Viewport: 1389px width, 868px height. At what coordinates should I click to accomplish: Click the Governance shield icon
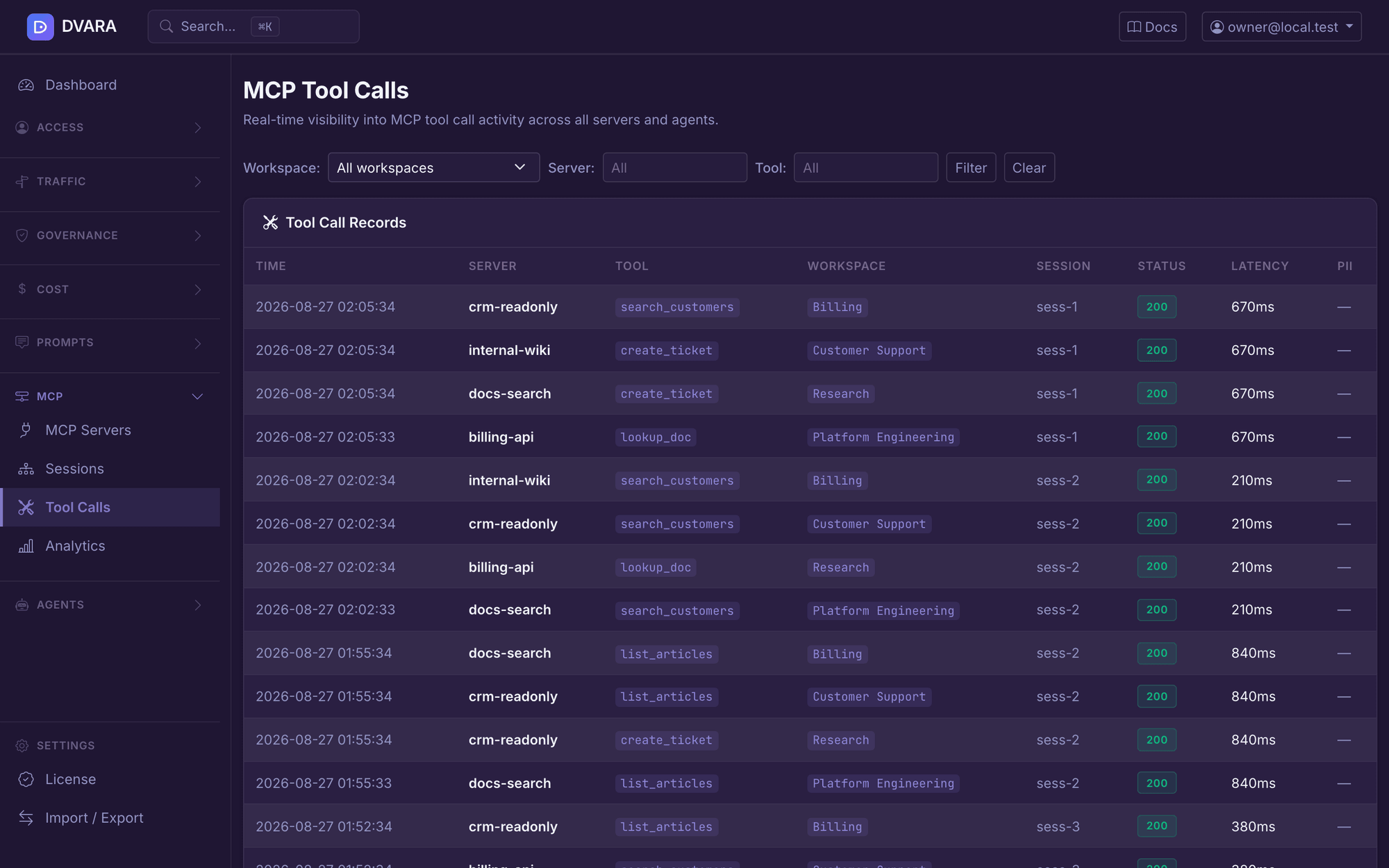tap(22, 235)
